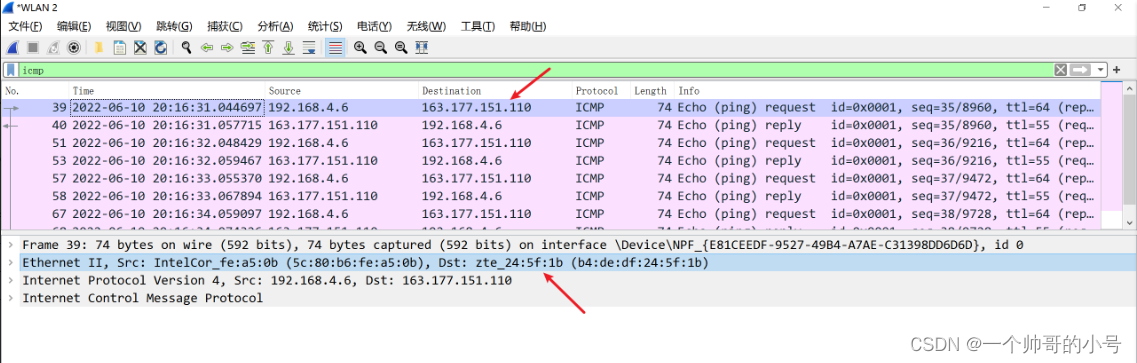Clear the icmp display filter
The height and width of the screenshot is (363, 1137).
click(x=1061, y=70)
